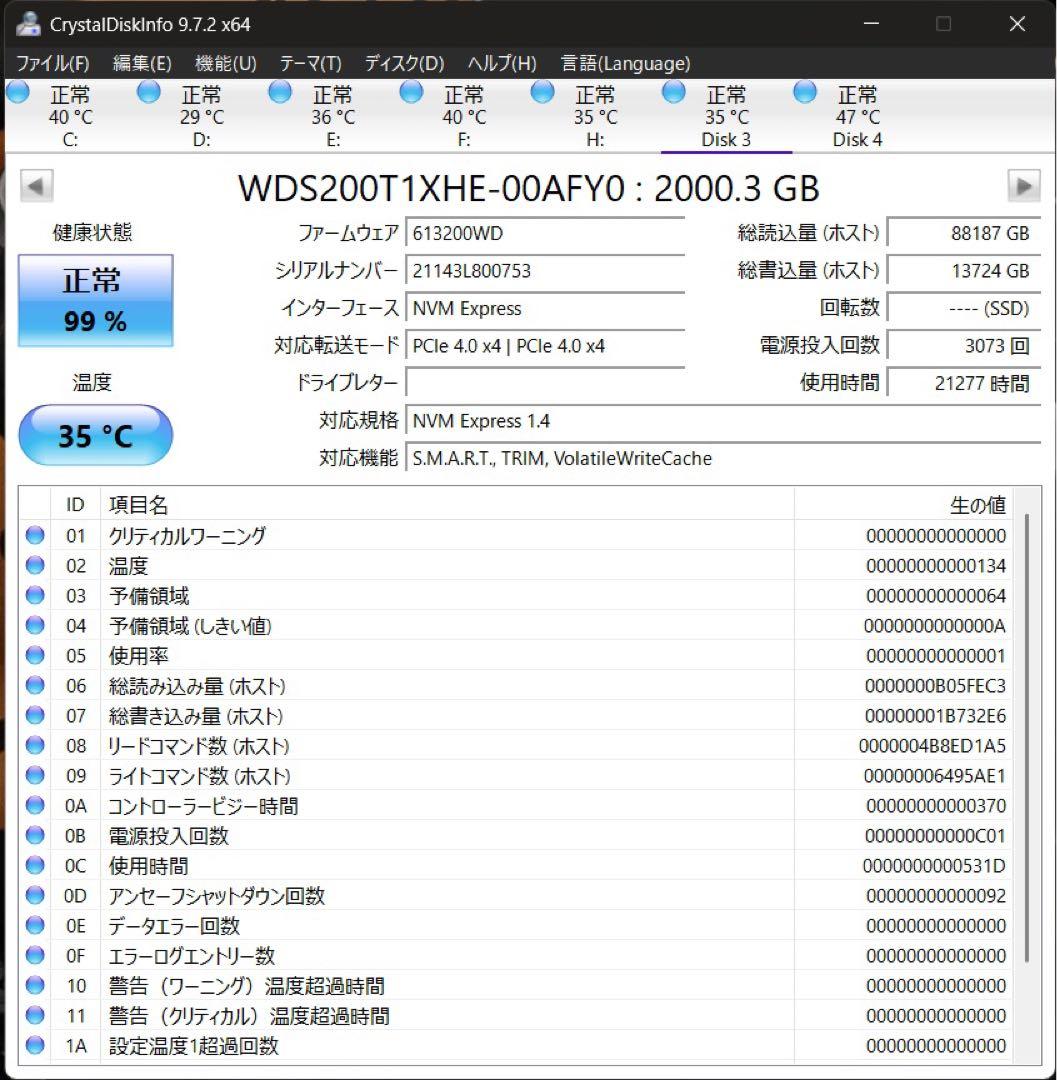Open the ファイル(F) menu

coord(51,63)
